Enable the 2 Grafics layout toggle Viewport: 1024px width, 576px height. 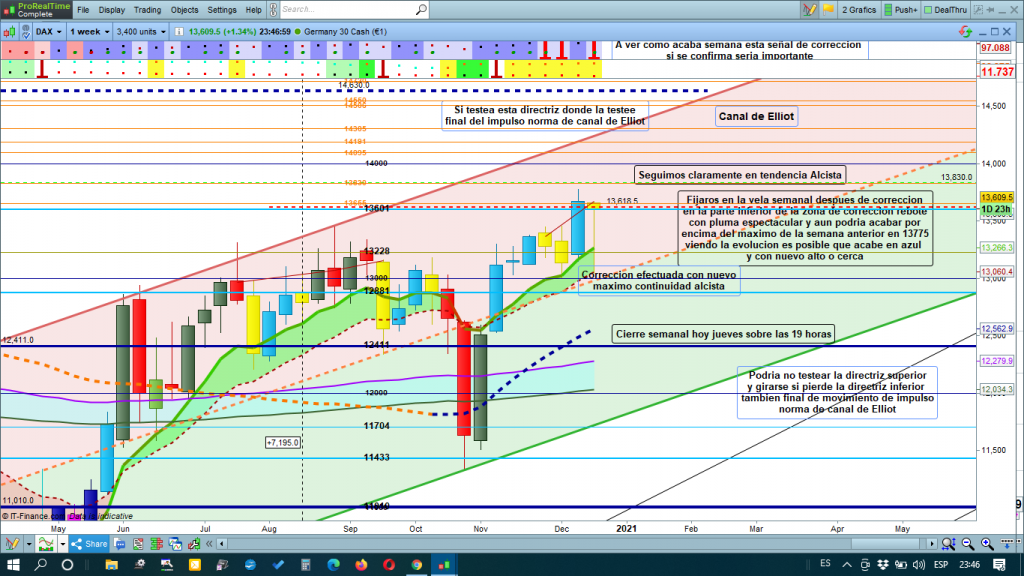[858, 10]
